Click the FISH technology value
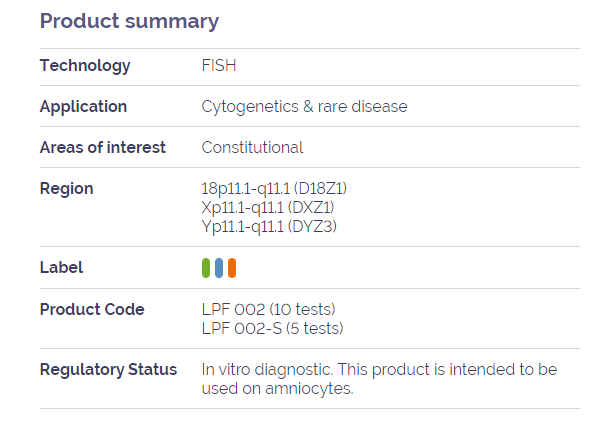The width and height of the screenshot is (604, 434). (x=219, y=65)
